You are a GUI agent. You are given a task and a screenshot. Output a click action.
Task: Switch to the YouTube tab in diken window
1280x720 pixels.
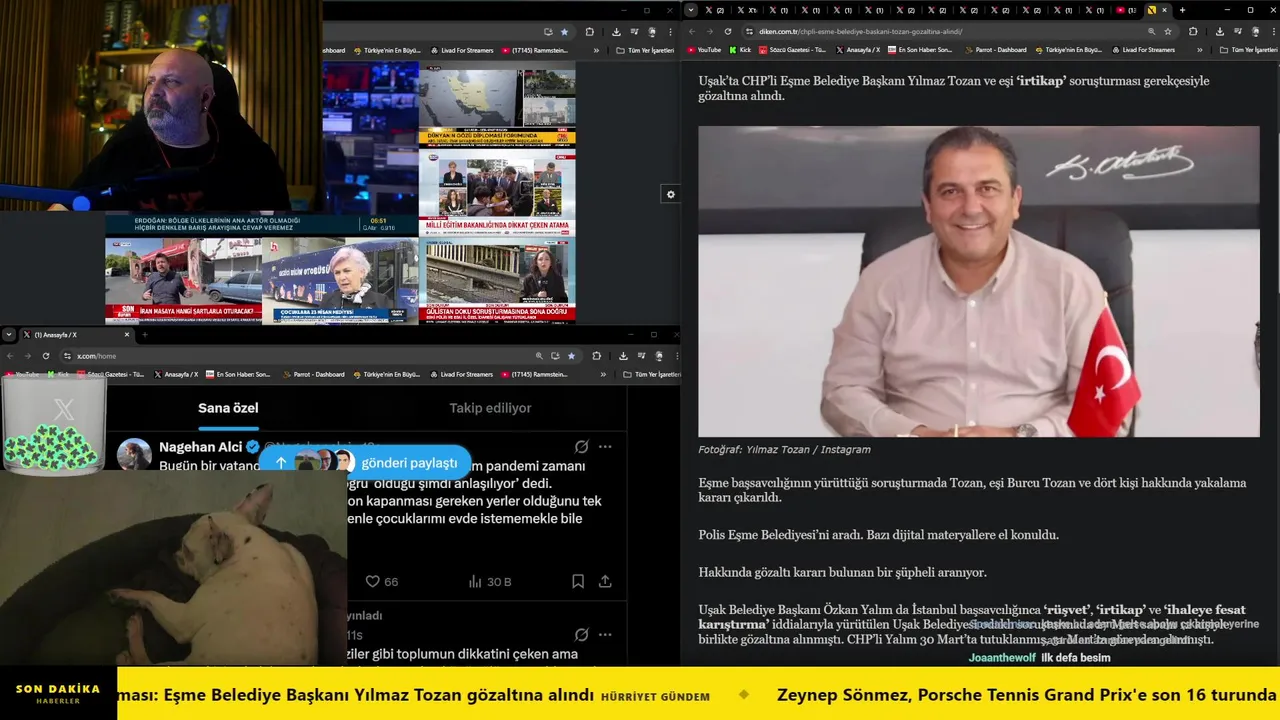tap(1125, 10)
